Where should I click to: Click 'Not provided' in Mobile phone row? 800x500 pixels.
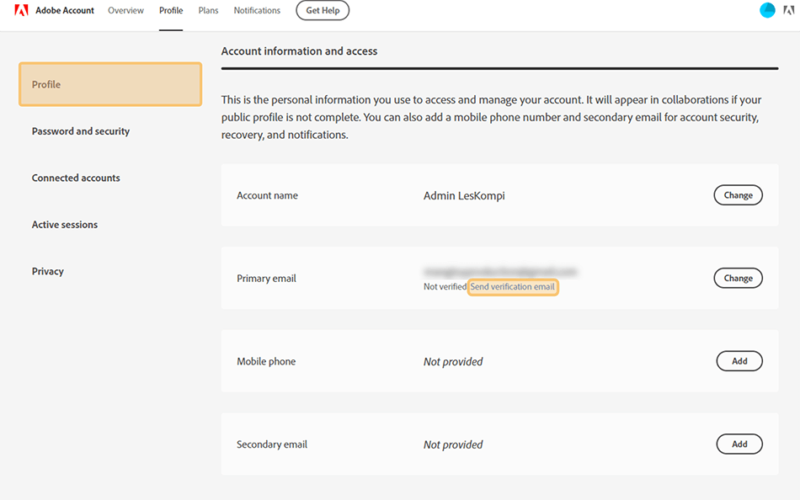tap(453, 362)
